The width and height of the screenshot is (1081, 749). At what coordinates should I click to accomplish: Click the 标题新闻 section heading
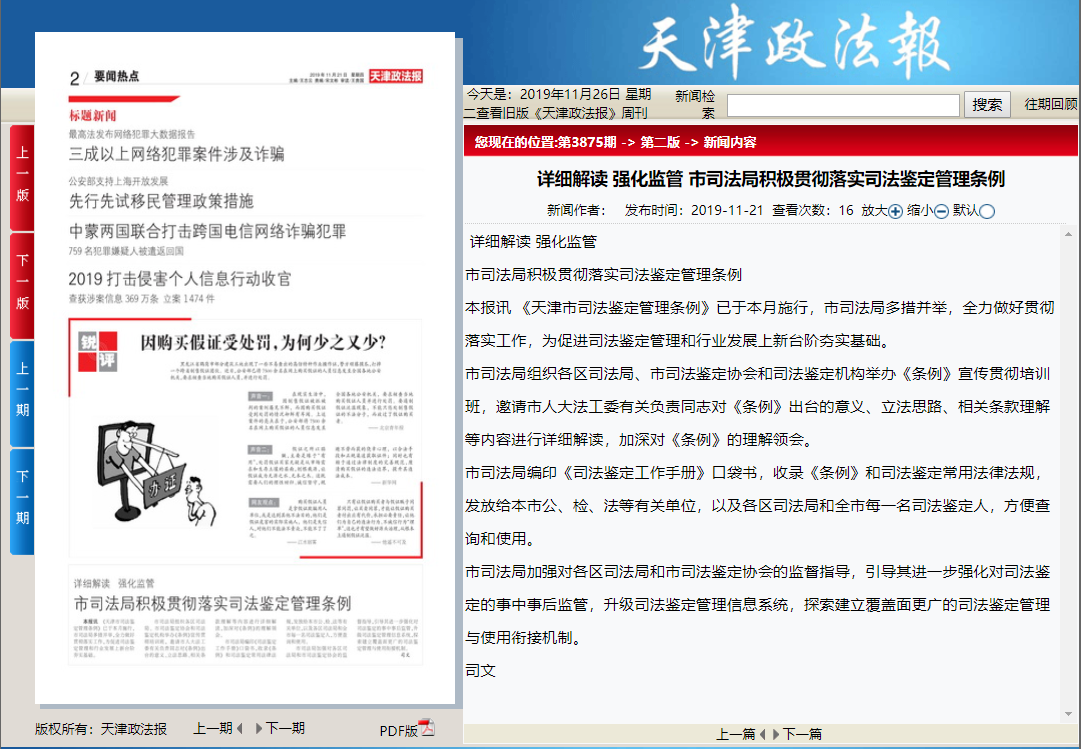(92, 116)
